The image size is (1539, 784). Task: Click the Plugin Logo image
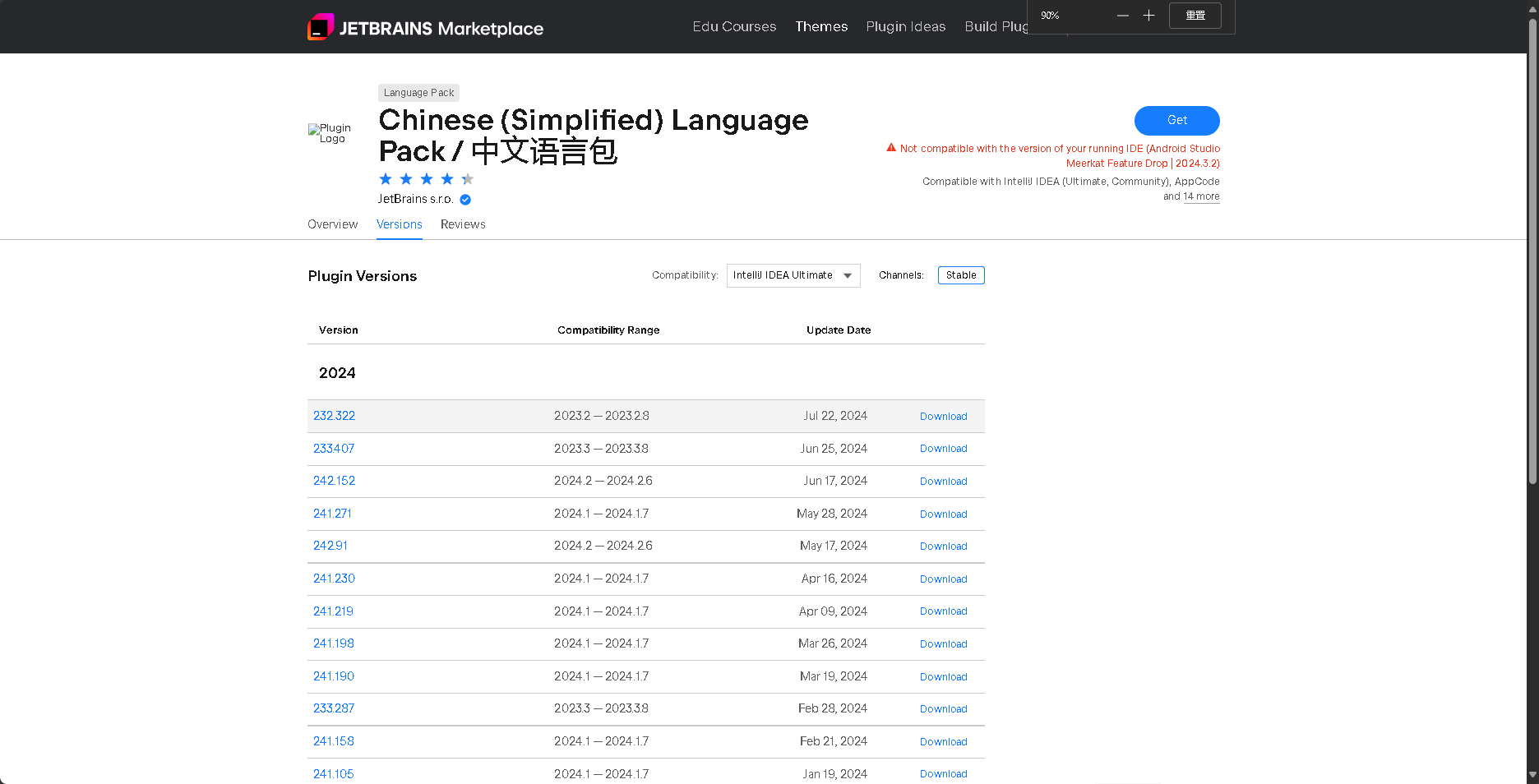pos(330,133)
